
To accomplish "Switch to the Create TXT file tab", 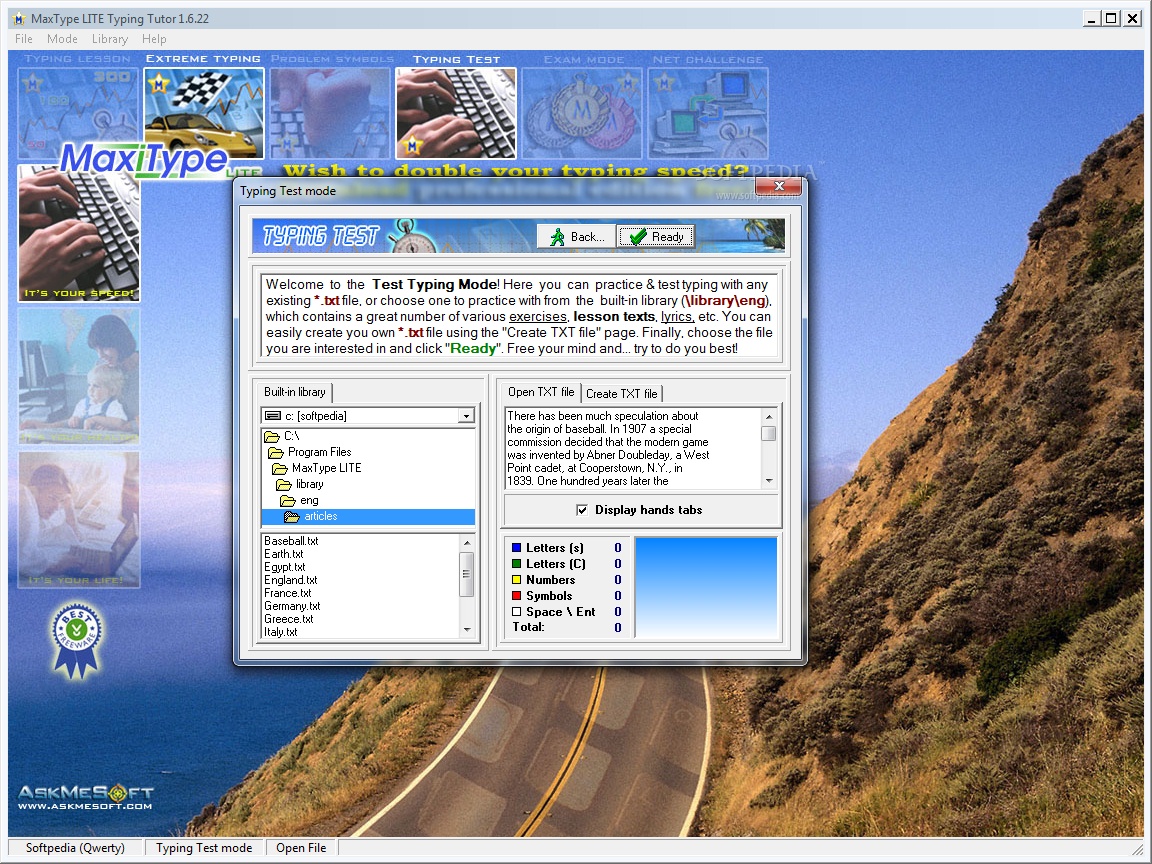I will [x=622, y=393].
